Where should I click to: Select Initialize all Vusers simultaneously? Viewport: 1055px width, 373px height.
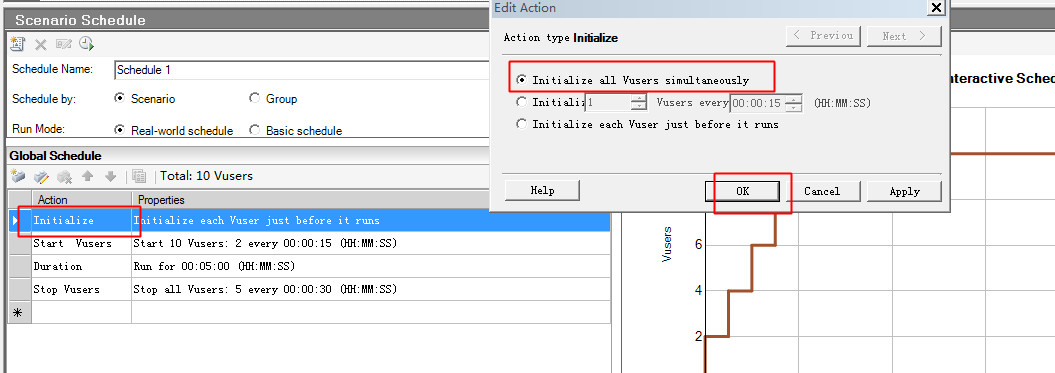pyautogui.click(x=521, y=80)
